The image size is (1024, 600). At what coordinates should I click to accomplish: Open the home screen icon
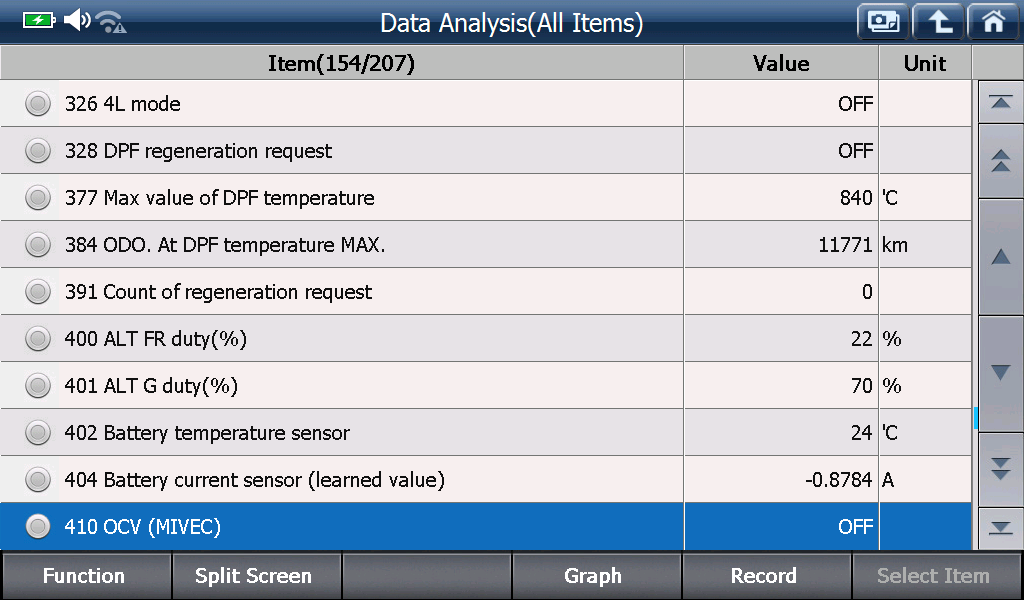coord(993,22)
